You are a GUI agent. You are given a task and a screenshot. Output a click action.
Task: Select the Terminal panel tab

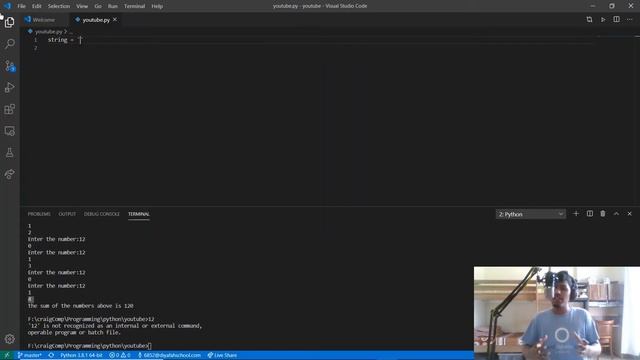pos(139,214)
